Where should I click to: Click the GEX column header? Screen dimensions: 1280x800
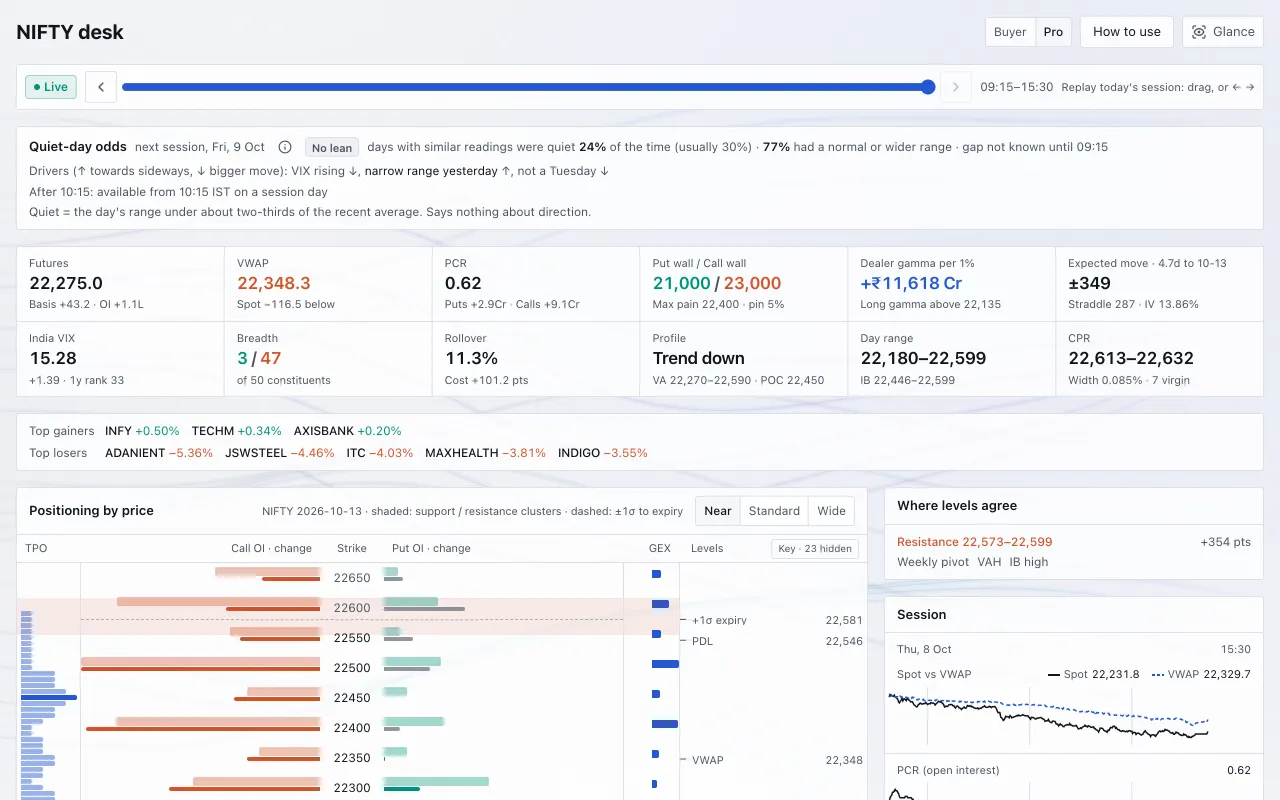[659, 548]
